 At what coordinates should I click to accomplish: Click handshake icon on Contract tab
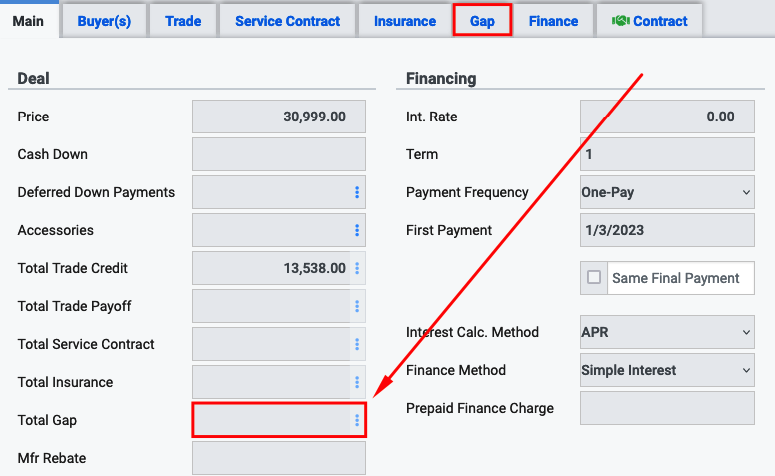click(x=620, y=21)
